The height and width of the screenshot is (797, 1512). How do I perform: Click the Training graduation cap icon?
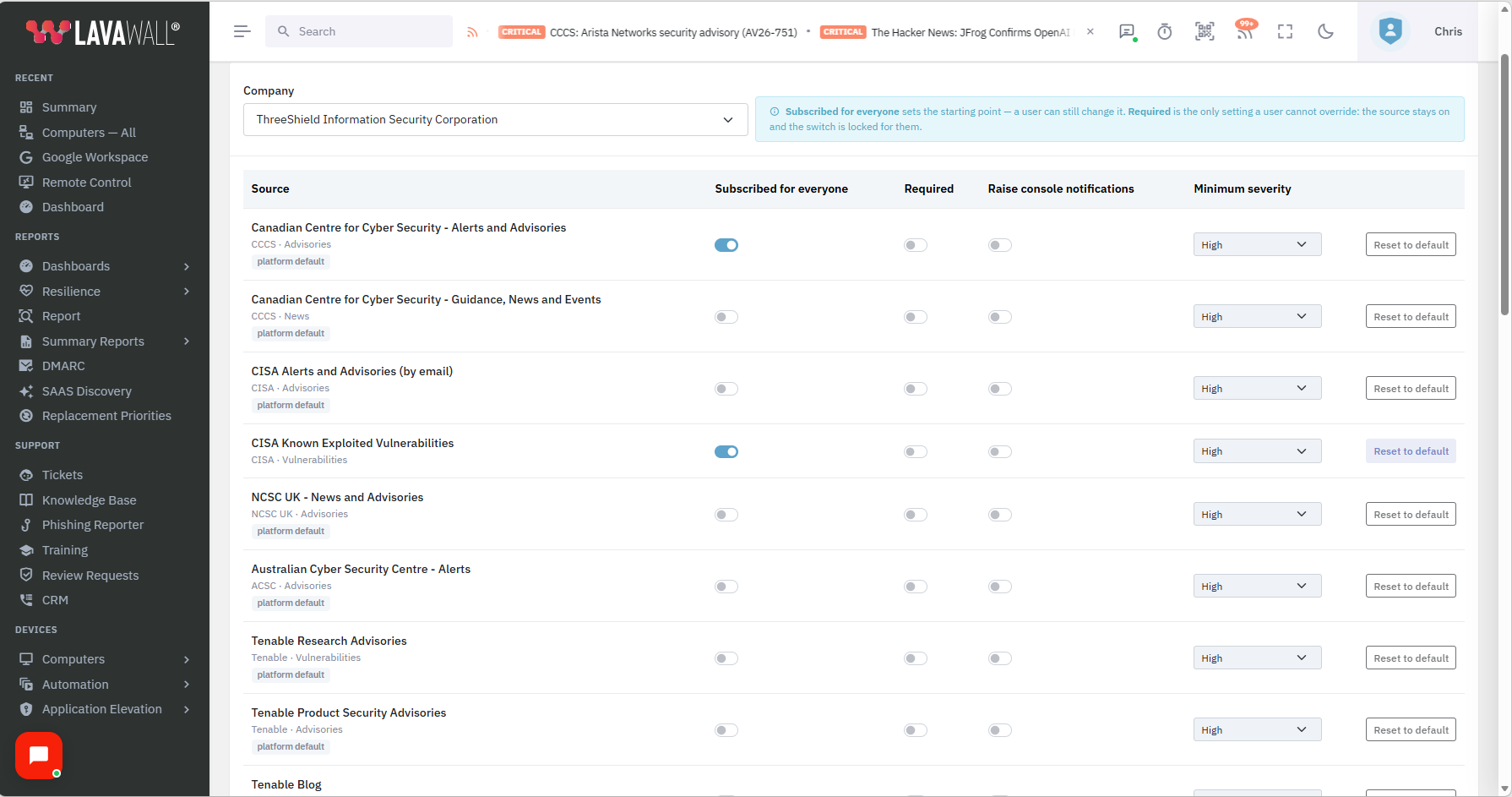(x=26, y=550)
